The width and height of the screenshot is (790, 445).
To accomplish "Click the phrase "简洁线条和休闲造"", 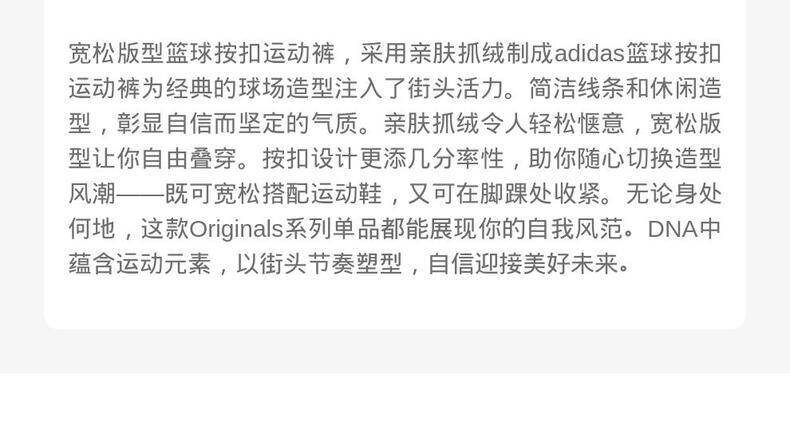I will [x=625, y=89].
